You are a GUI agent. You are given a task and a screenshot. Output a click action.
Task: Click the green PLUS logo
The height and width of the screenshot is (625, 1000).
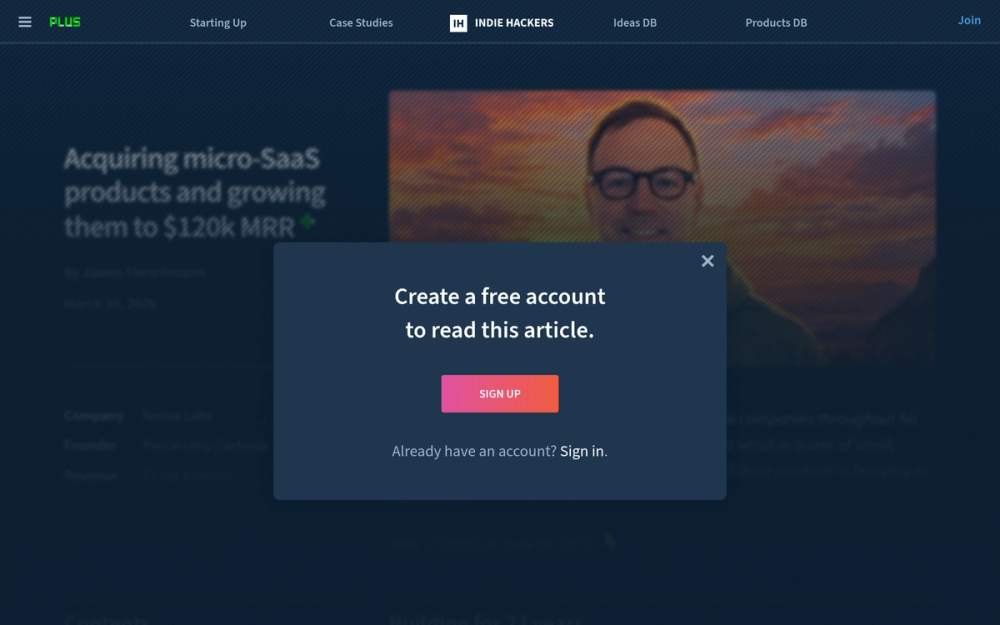65,22
